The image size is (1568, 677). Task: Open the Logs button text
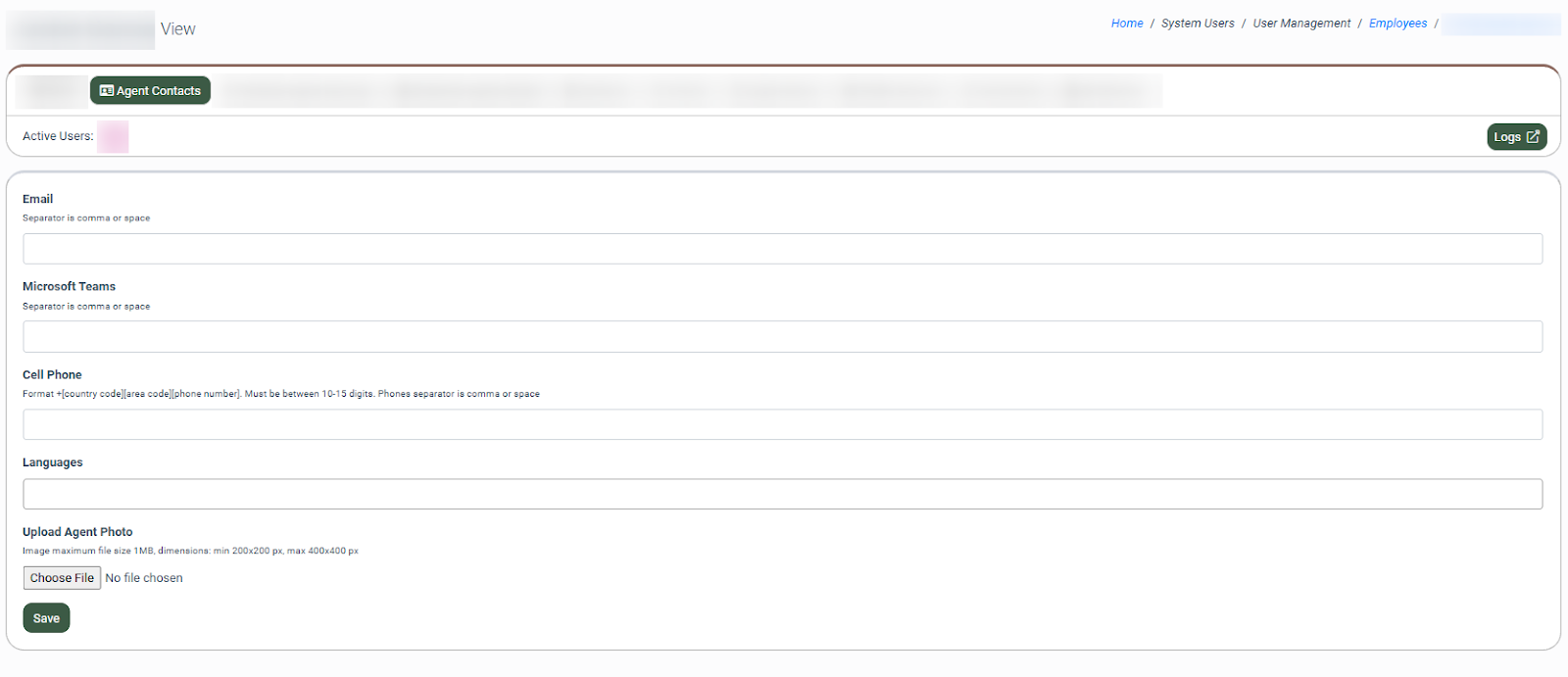[x=1506, y=137]
